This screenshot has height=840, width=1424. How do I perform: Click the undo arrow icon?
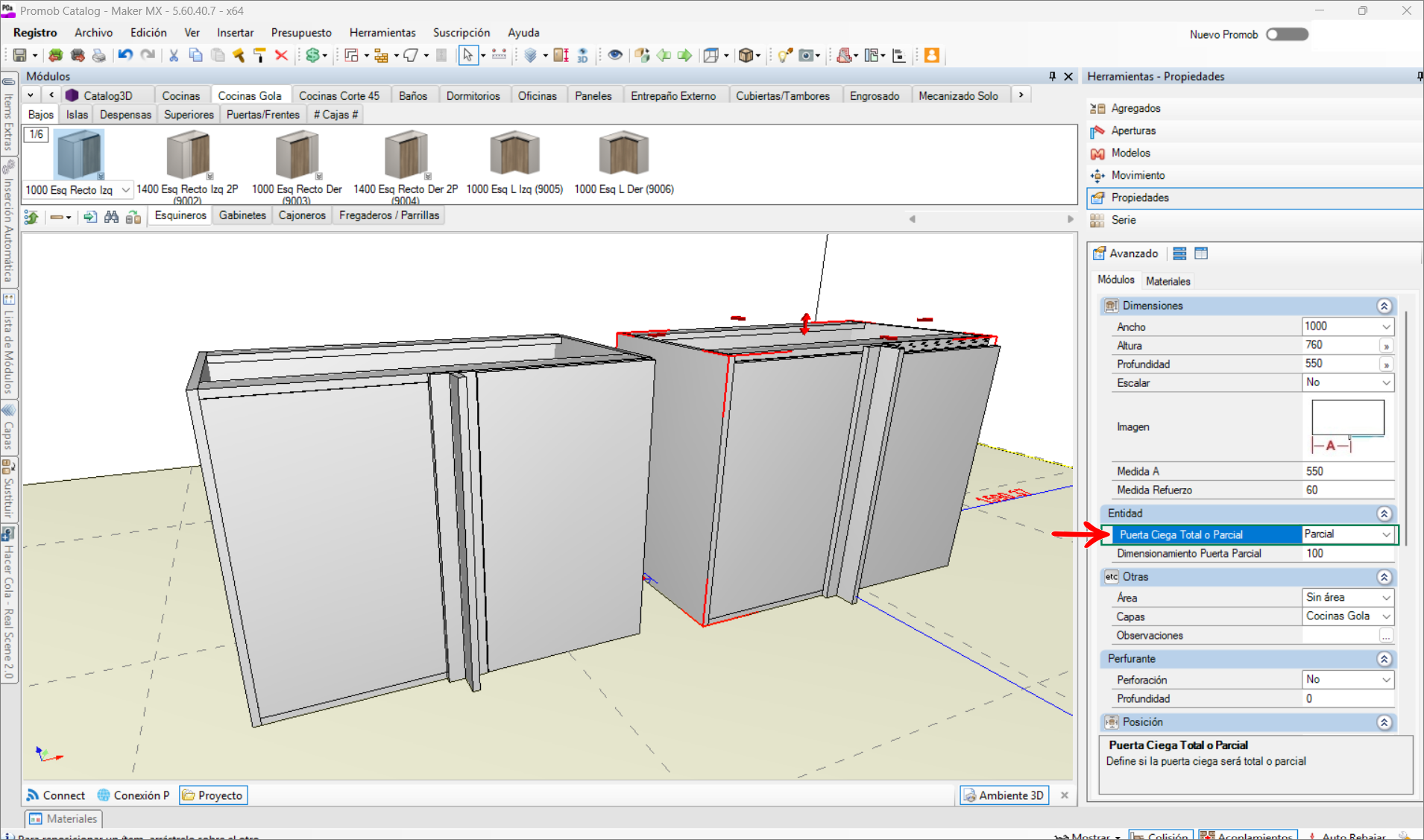125,55
